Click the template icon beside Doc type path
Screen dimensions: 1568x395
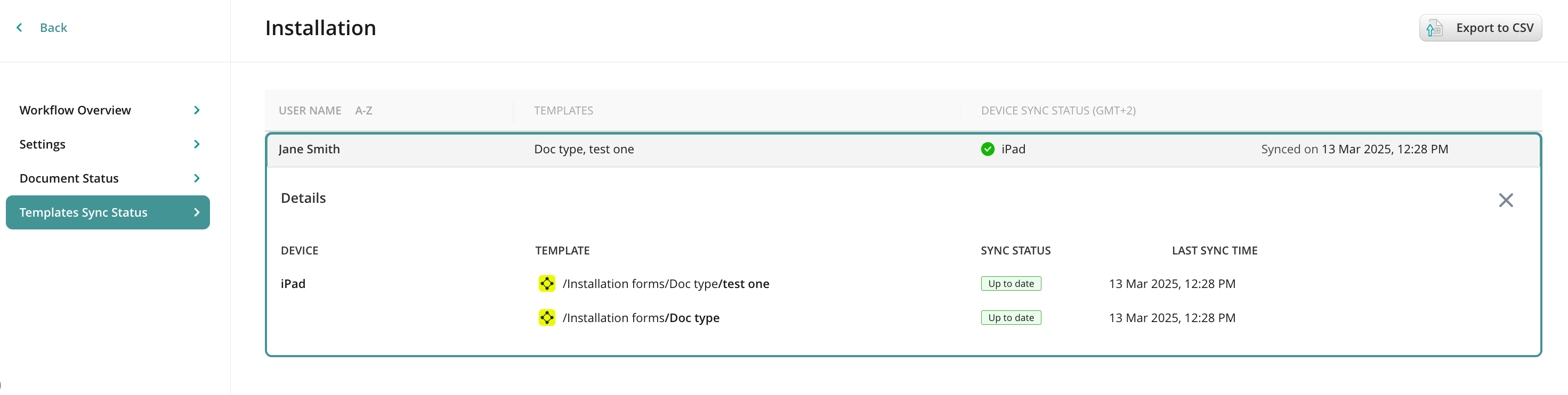tap(547, 318)
